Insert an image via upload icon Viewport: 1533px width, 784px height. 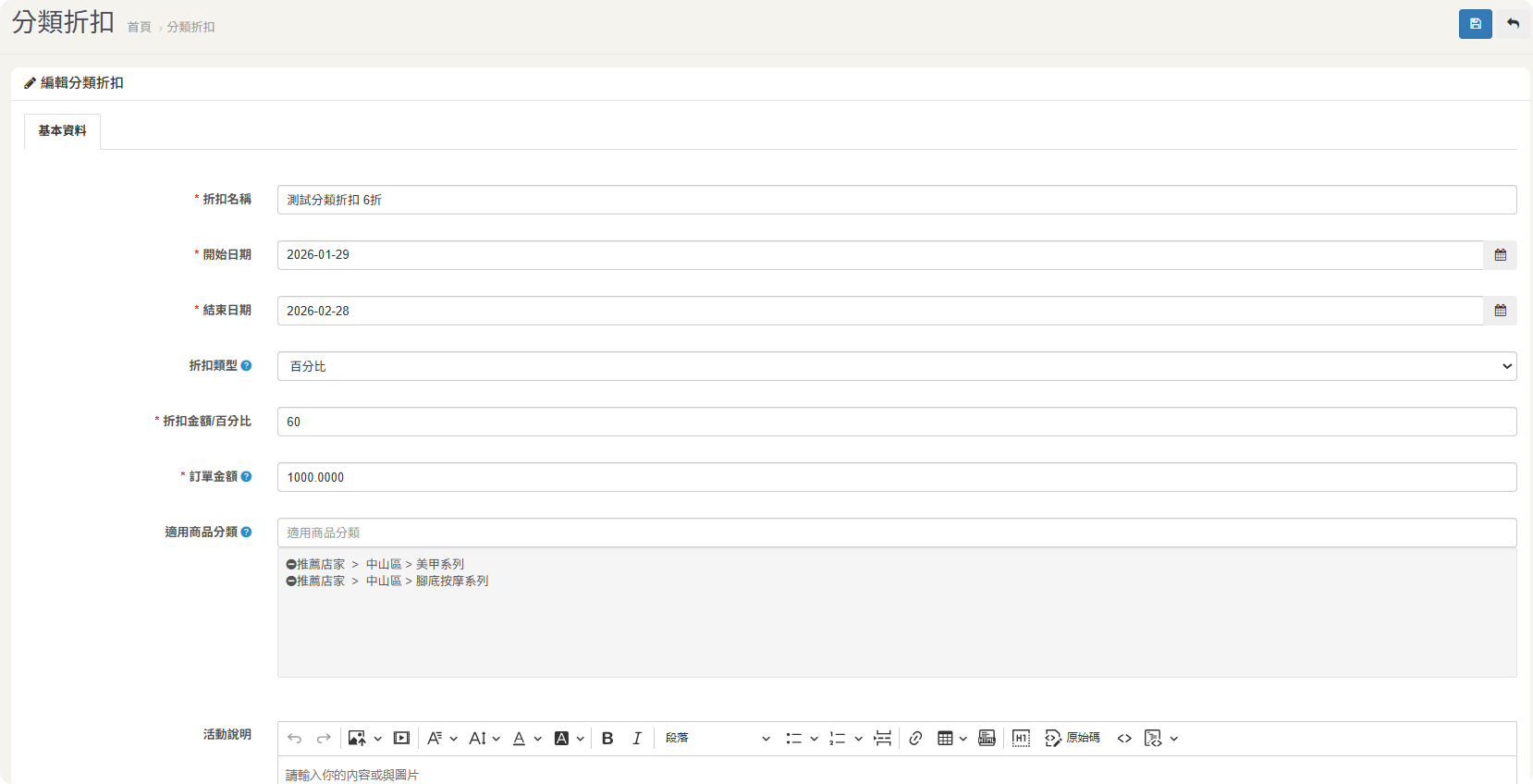357,738
